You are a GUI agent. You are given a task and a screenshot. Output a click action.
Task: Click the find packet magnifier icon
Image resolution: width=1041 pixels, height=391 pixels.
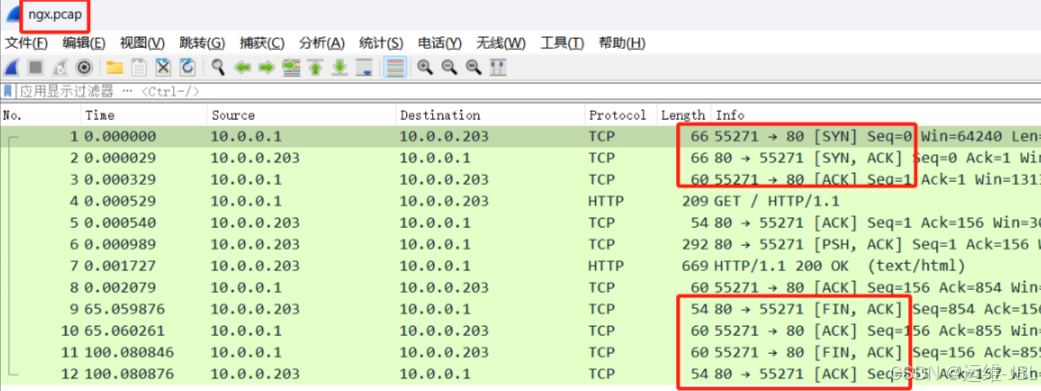tap(218, 67)
